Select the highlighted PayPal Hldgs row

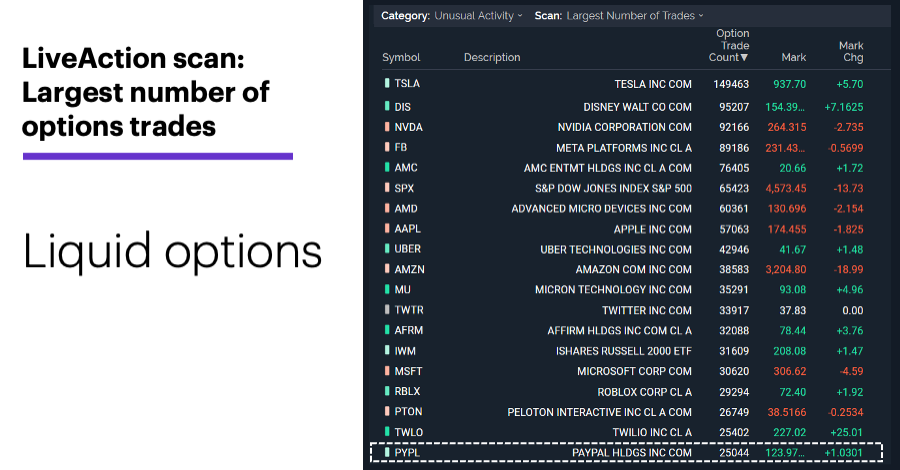pos(626,452)
